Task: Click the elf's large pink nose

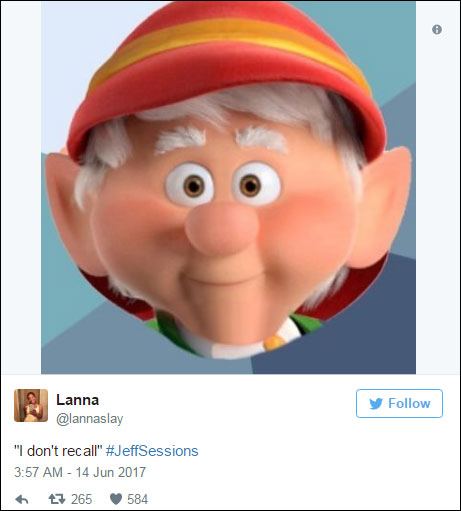Action: point(222,228)
